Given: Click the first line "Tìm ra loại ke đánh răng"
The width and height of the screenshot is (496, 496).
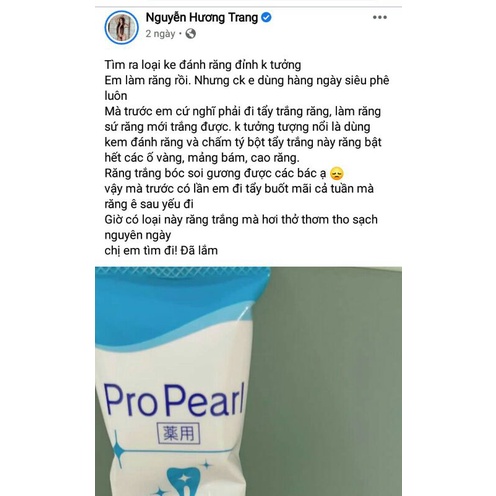Looking at the screenshot, I should click(203, 65).
